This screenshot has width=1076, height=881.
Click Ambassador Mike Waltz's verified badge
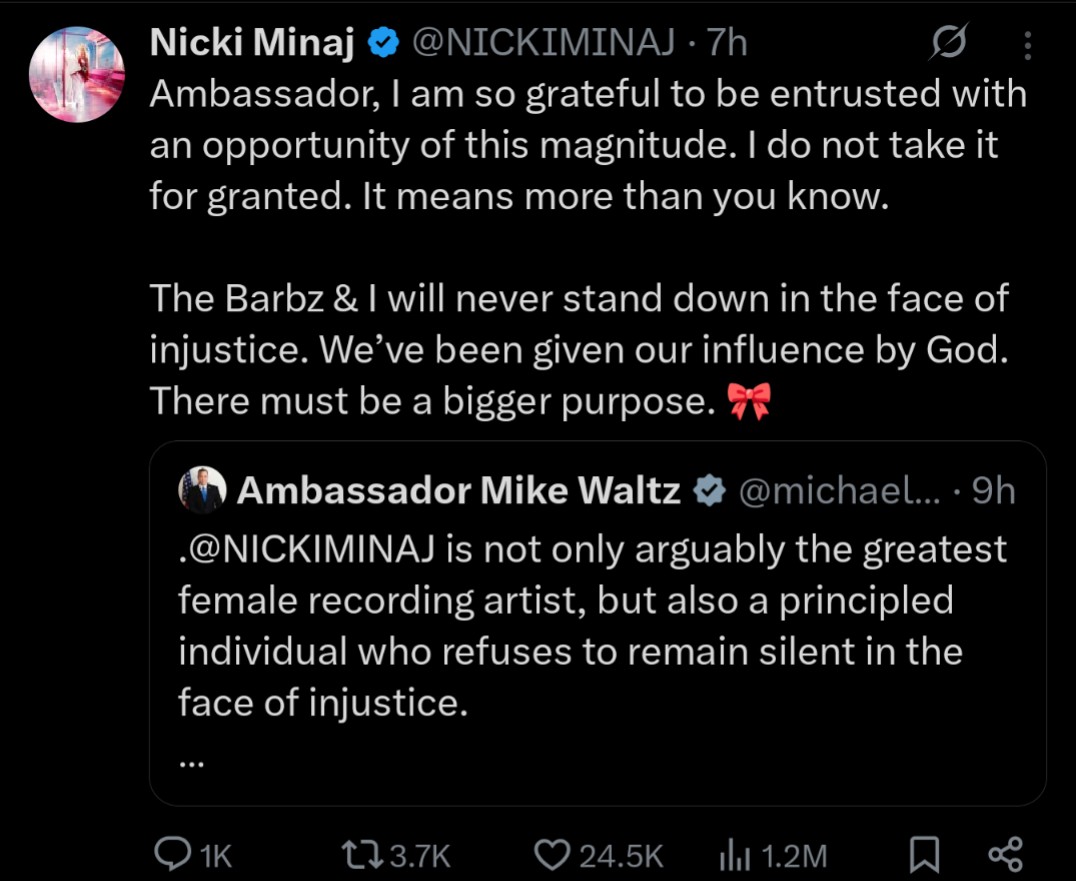[x=709, y=491]
